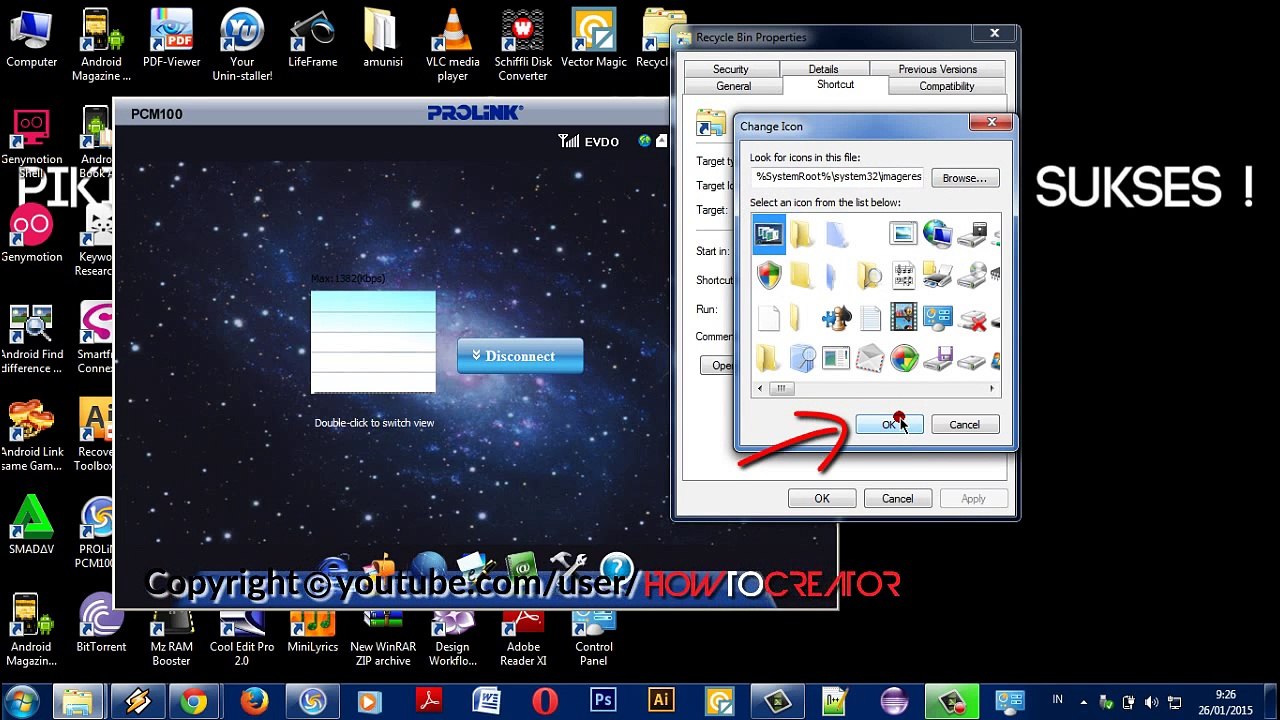Confirm with OK in Change Icon dialog
The height and width of the screenshot is (720, 1280).
[889, 425]
